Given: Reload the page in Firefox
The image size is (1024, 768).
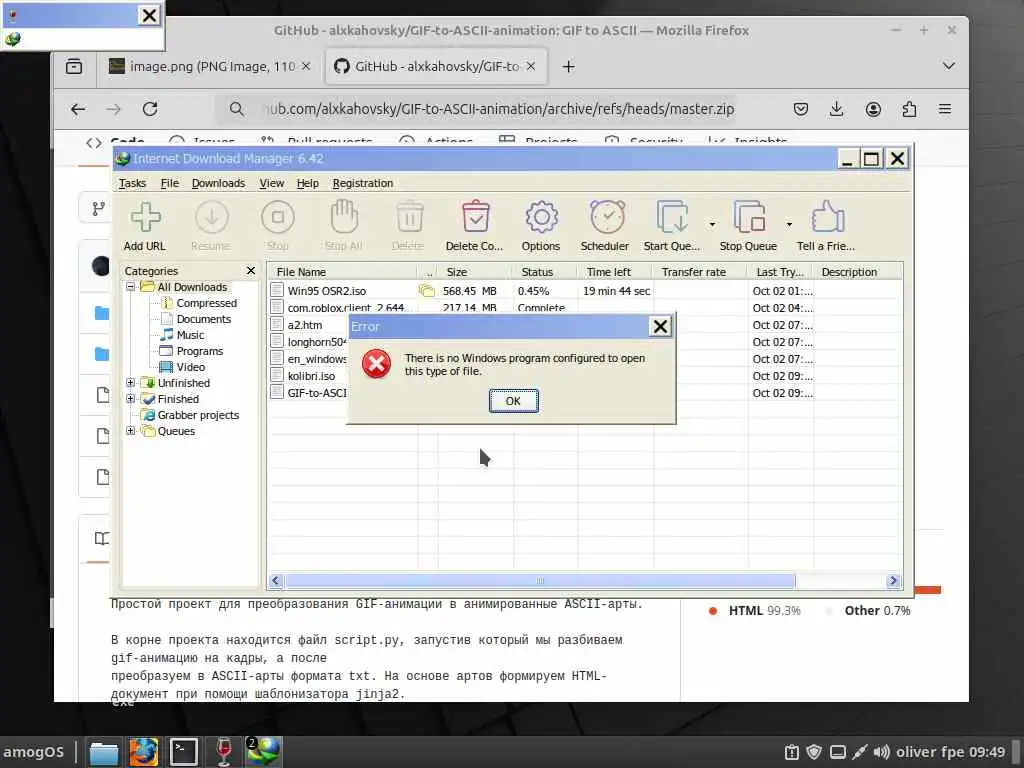Looking at the screenshot, I should (x=150, y=109).
